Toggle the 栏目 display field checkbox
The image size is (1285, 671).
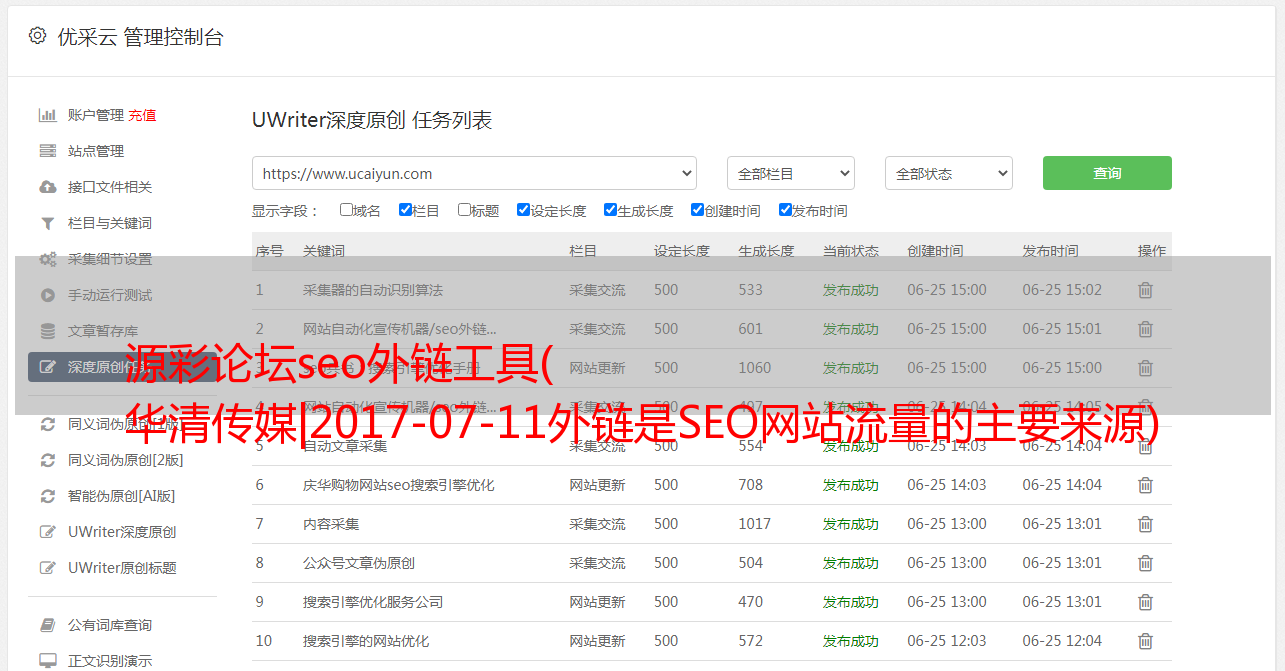pyautogui.click(x=405, y=210)
